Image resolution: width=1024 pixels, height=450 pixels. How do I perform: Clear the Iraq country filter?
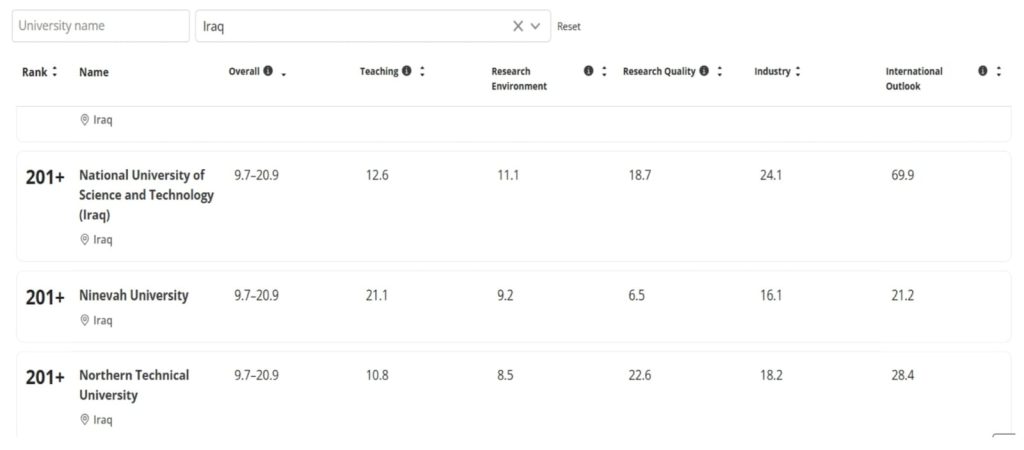(518, 27)
